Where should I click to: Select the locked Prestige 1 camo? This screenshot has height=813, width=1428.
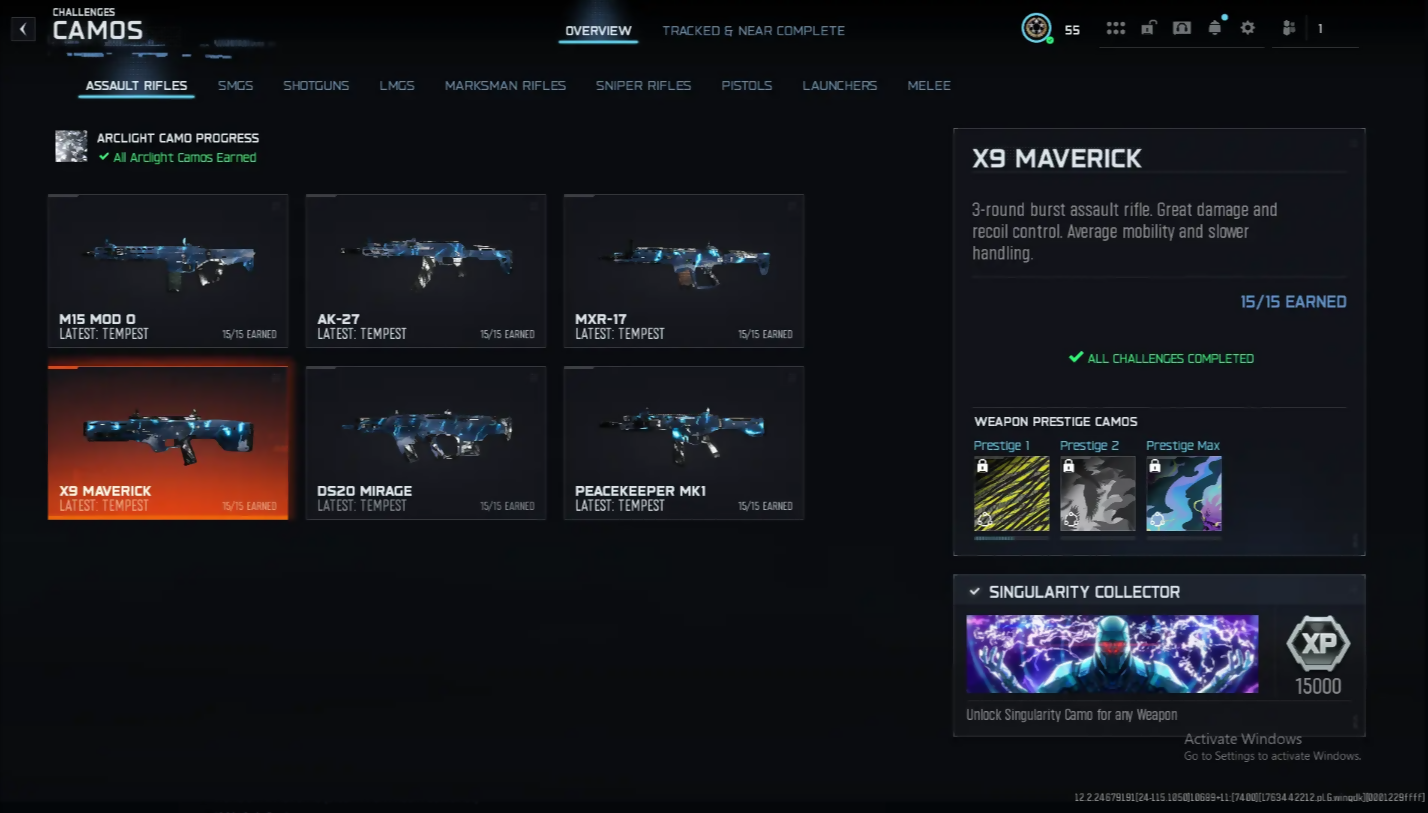[x=1012, y=494]
